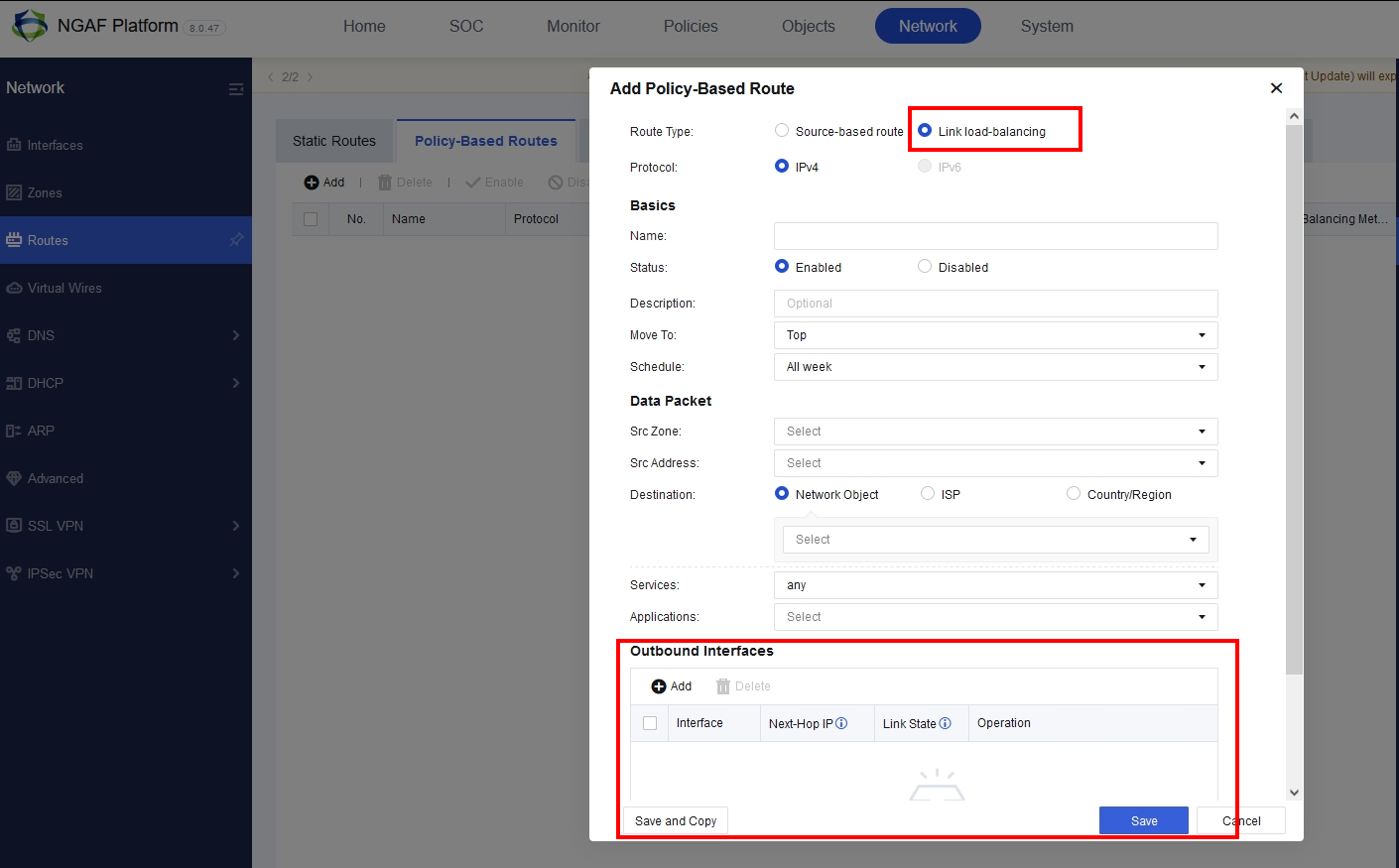Open the destination Network Object Select dropdown
Image resolution: width=1399 pixels, height=868 pixels.
[x=995, y=540]
